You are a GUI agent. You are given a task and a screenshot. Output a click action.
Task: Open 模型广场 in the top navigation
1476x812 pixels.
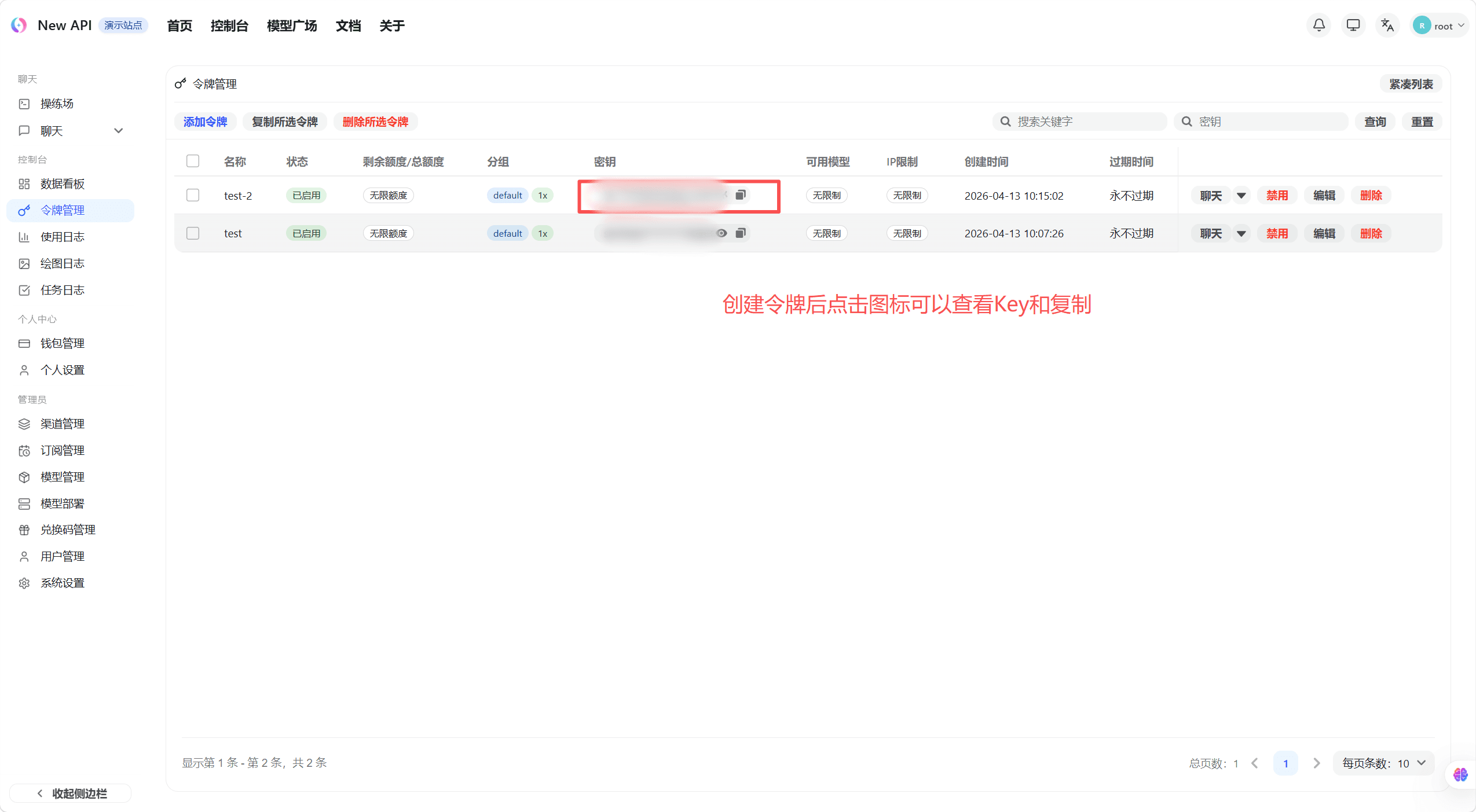292,25
